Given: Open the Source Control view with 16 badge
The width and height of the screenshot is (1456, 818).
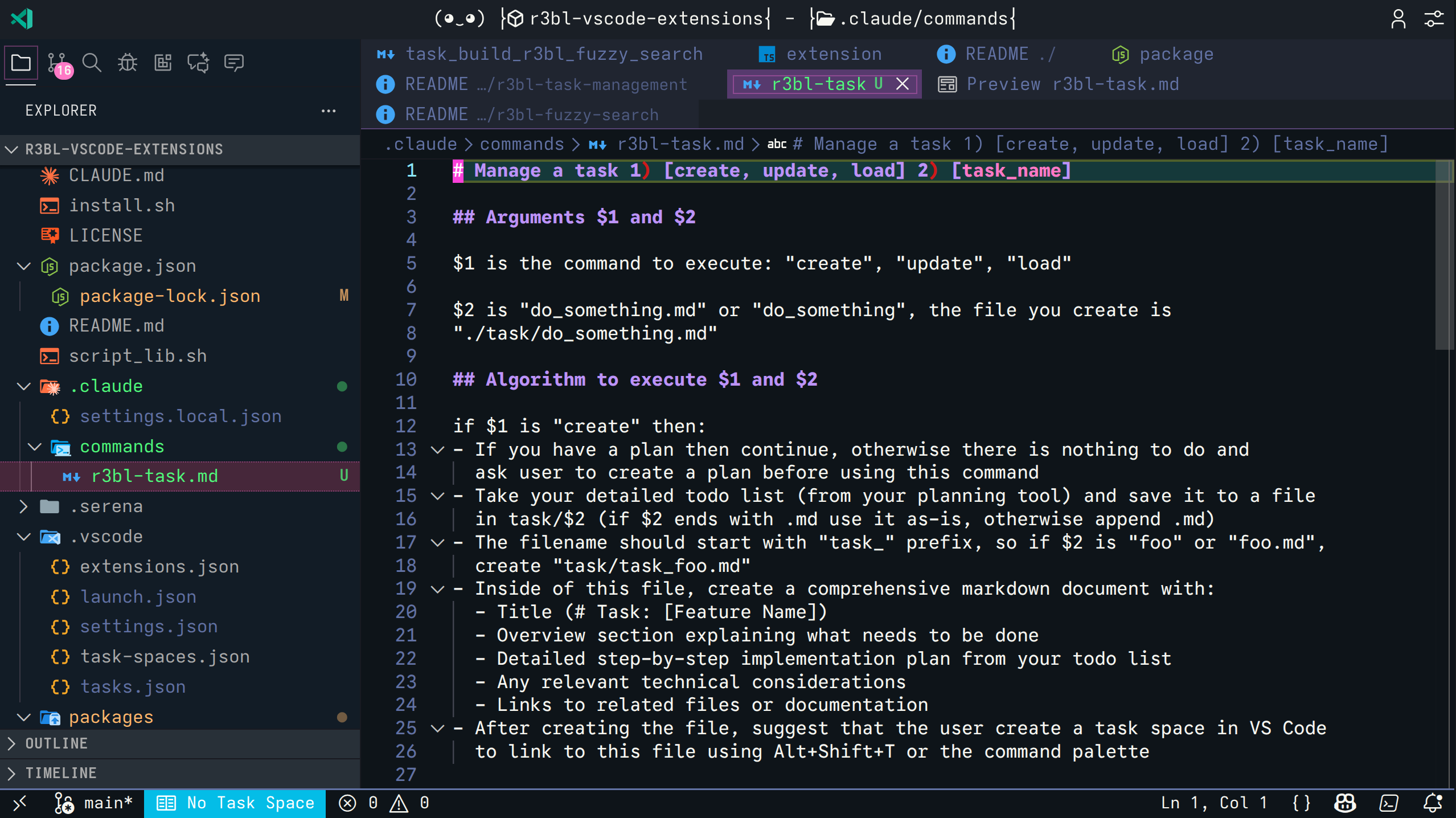Looking at the screenshot, I should pyautogui.click(x=58, y=63).
